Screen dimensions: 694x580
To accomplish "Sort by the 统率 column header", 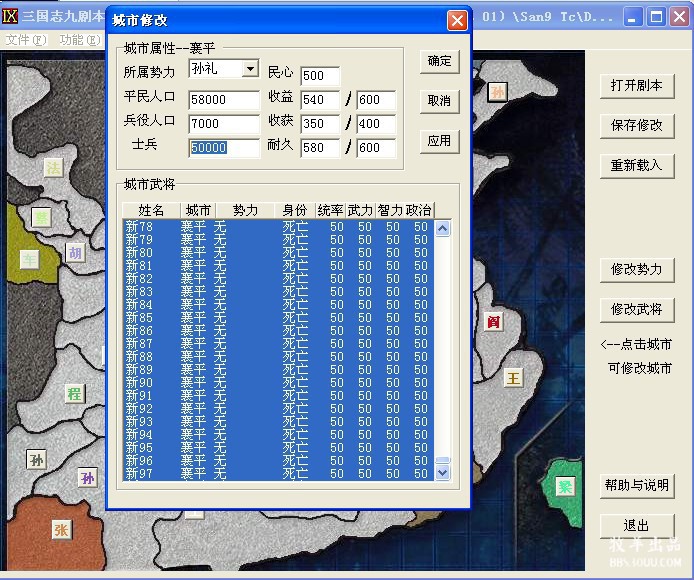I will [x=331, y=210].
